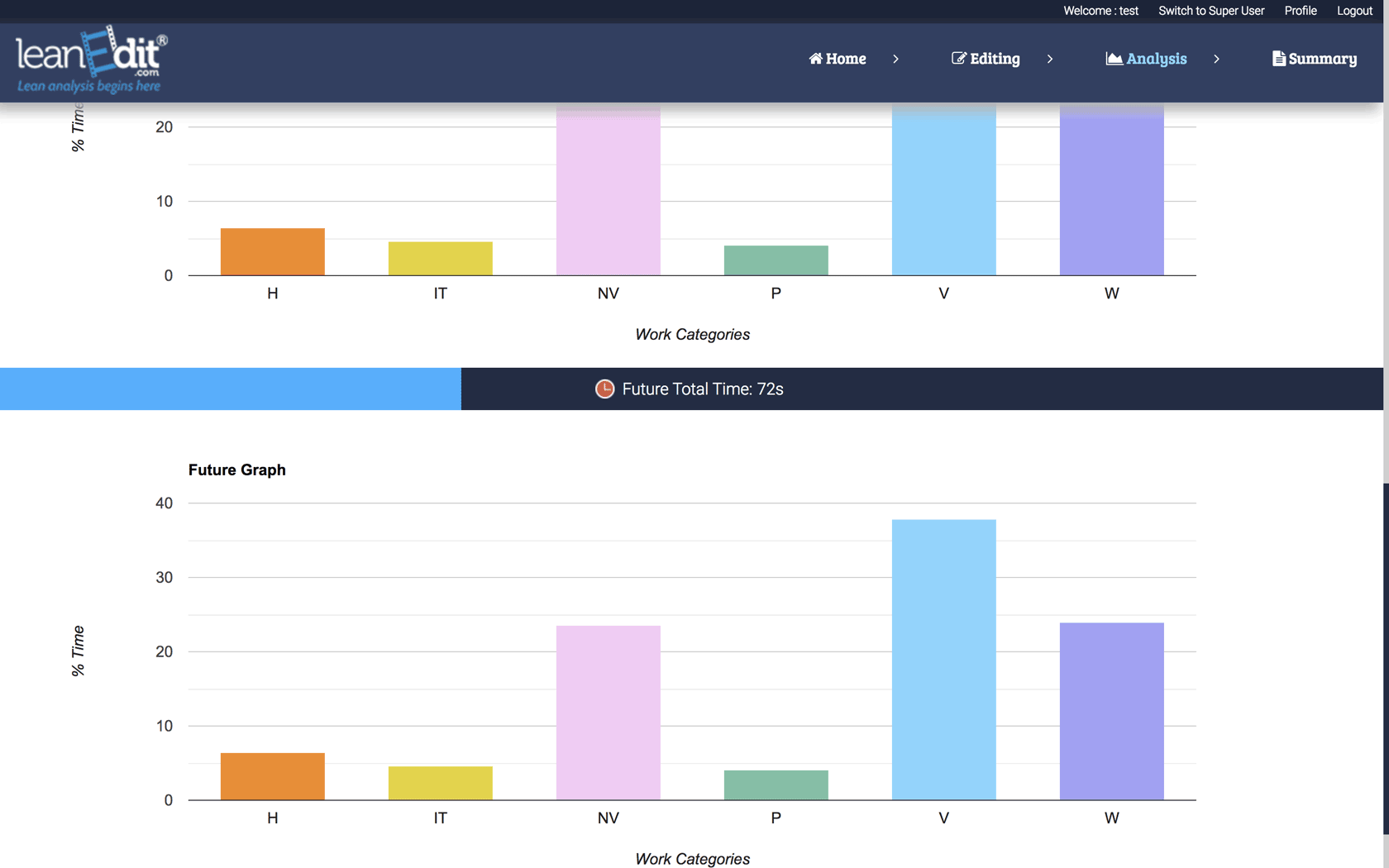The height and width of the screenshot is (868, 1389).
Task: Click the blue progress bar segment
Action: [x=231, y=389]
